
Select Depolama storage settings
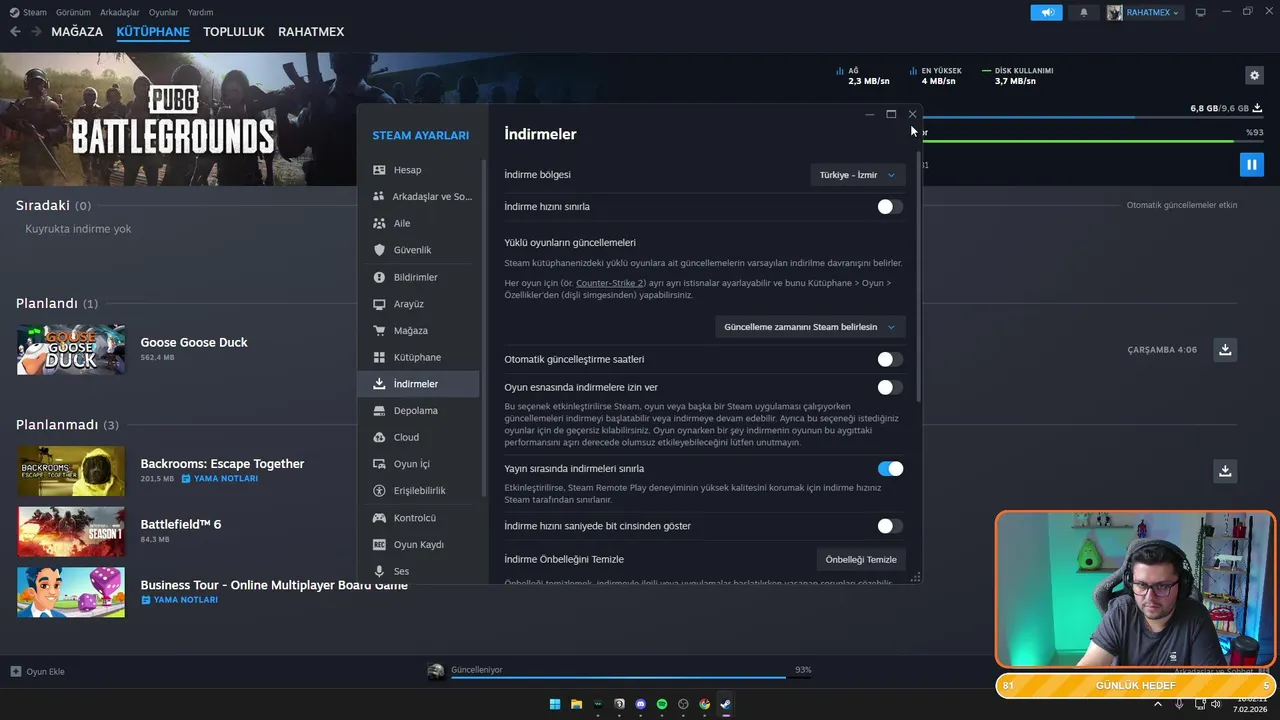coord(418,411)
